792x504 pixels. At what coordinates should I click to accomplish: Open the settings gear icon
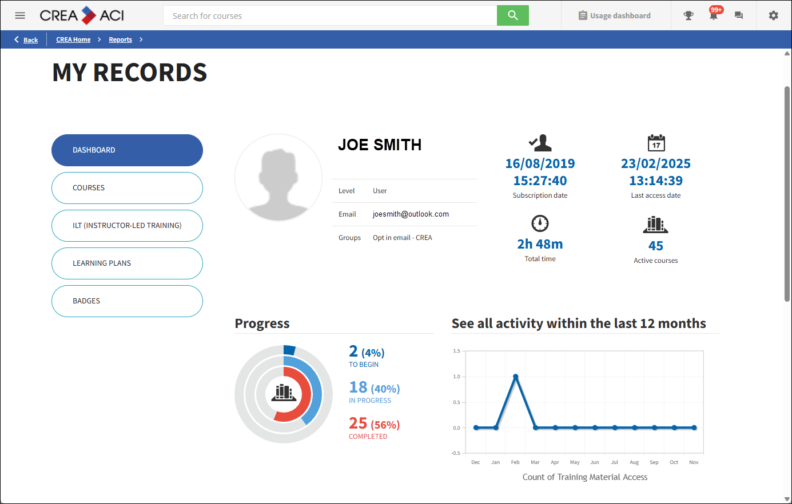tap(773, 16)
